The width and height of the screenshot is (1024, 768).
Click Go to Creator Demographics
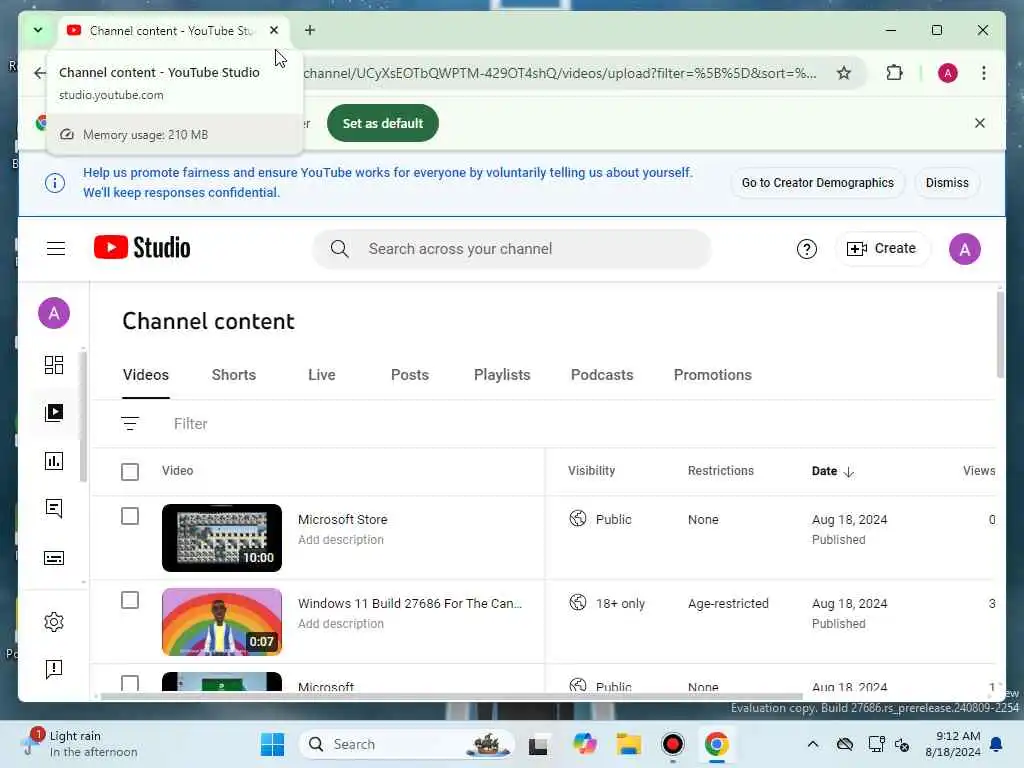pyautogui.click(x=818, y=183)
